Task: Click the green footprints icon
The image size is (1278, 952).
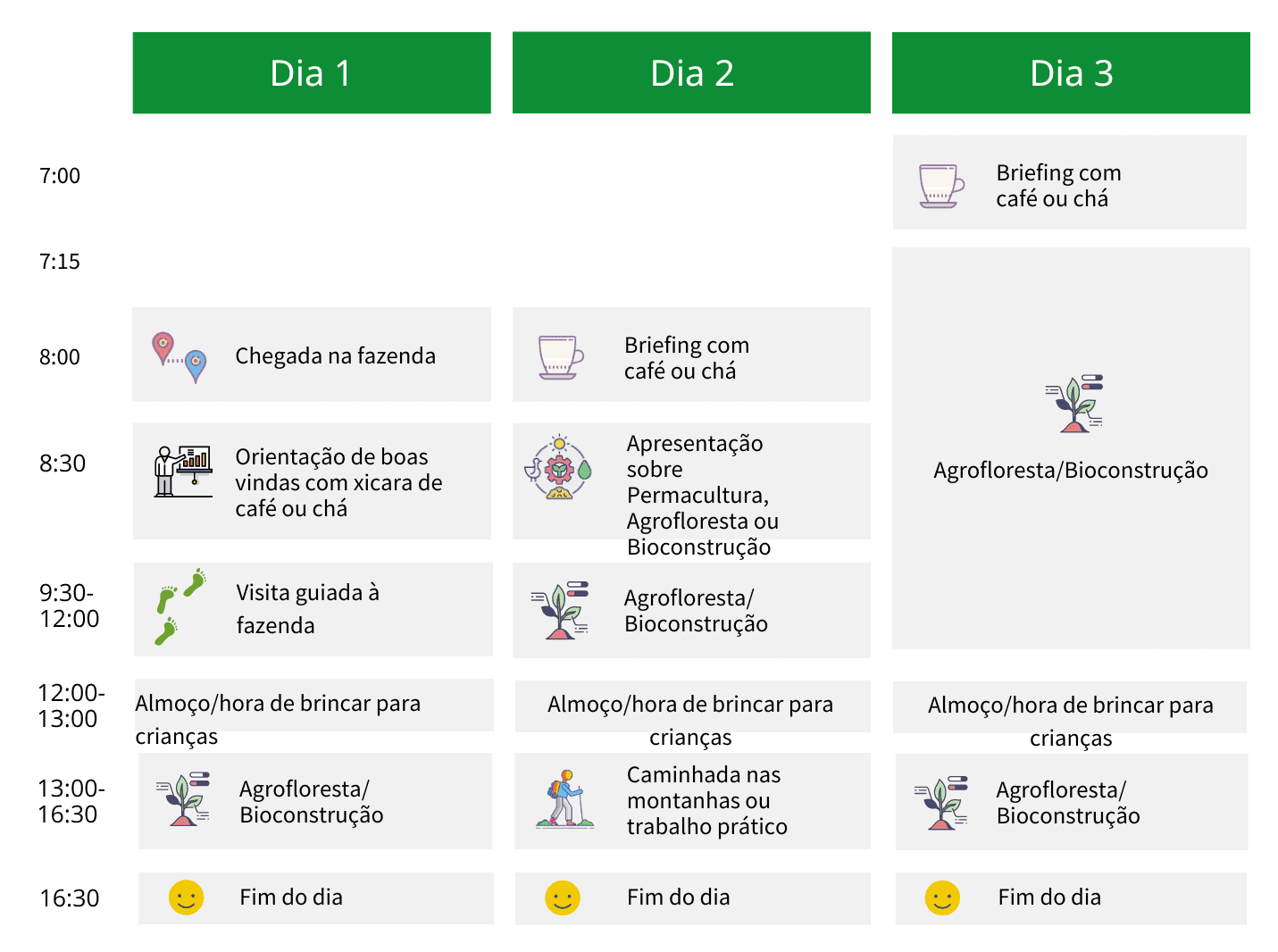Action: [180, 605]
